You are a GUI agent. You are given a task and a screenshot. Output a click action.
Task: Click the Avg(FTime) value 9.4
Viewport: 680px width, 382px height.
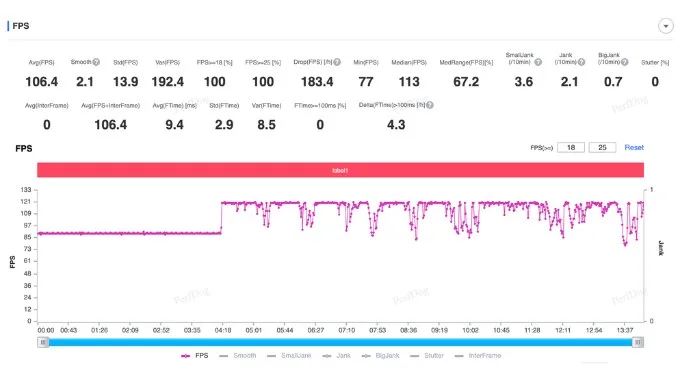(174, 125)
